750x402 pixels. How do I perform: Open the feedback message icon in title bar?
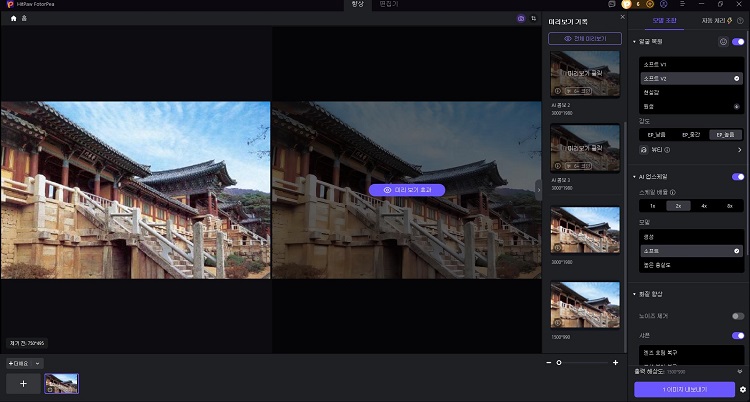(612, 4)
